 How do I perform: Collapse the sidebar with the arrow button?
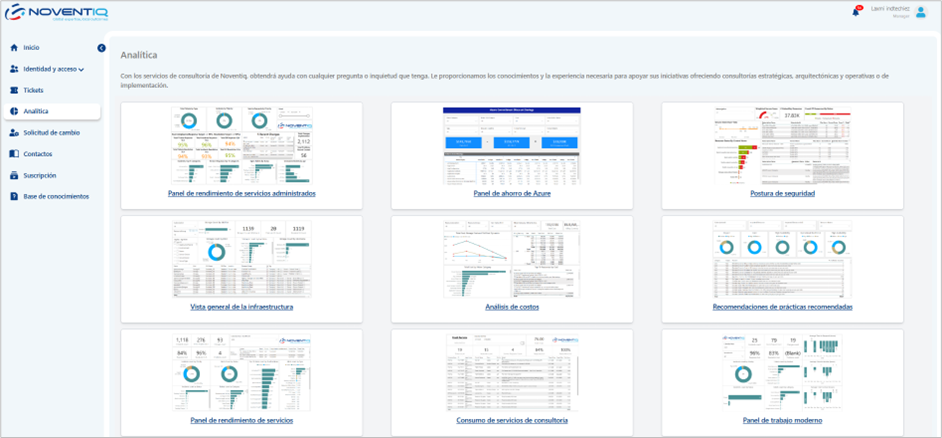(101, 48)
